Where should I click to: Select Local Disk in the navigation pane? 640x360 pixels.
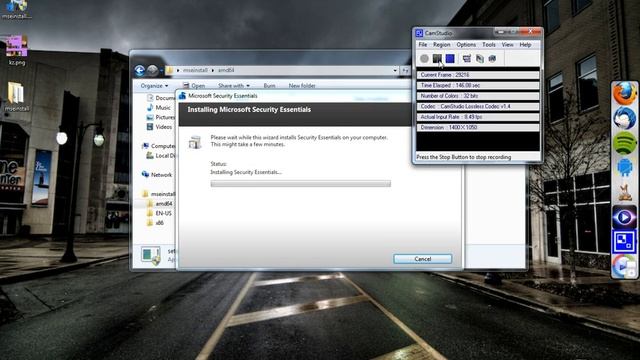pos(161,156)
